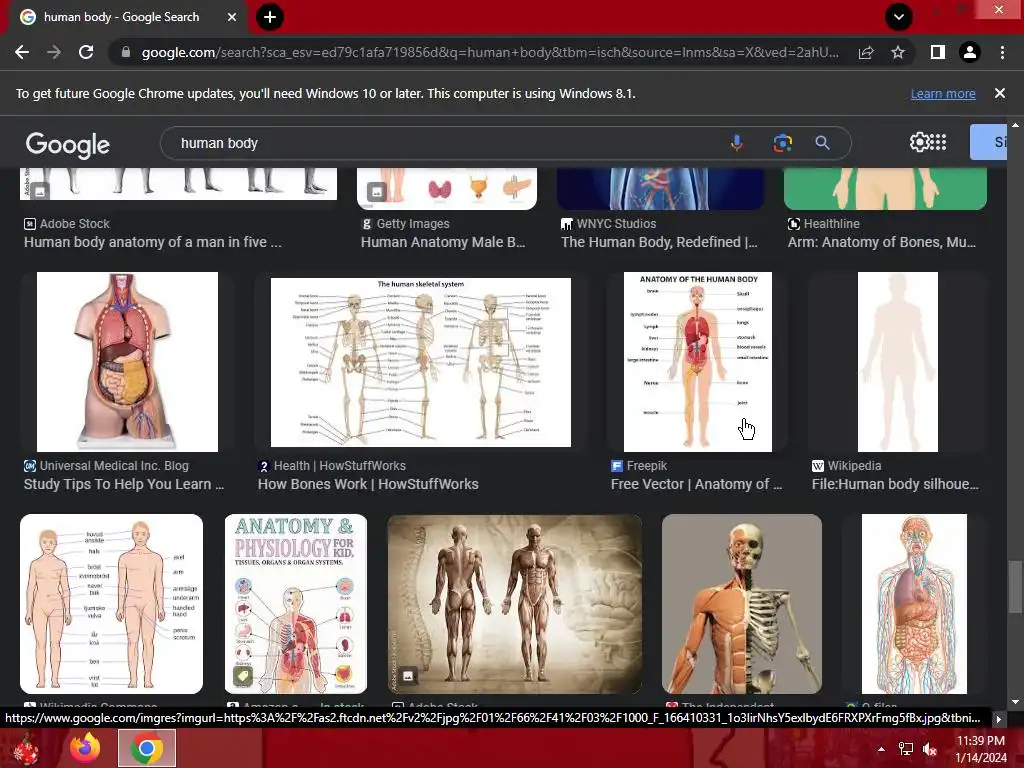Image resolution: width=1024 pixels, height=768 pixels.
Task: Open File:Human body silhoue... result title
Action: 895,485
